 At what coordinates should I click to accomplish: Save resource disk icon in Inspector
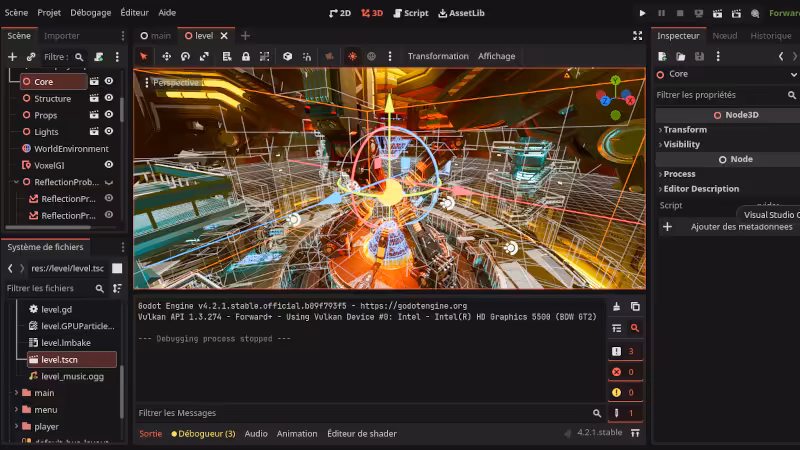click(x=699, y=56)
